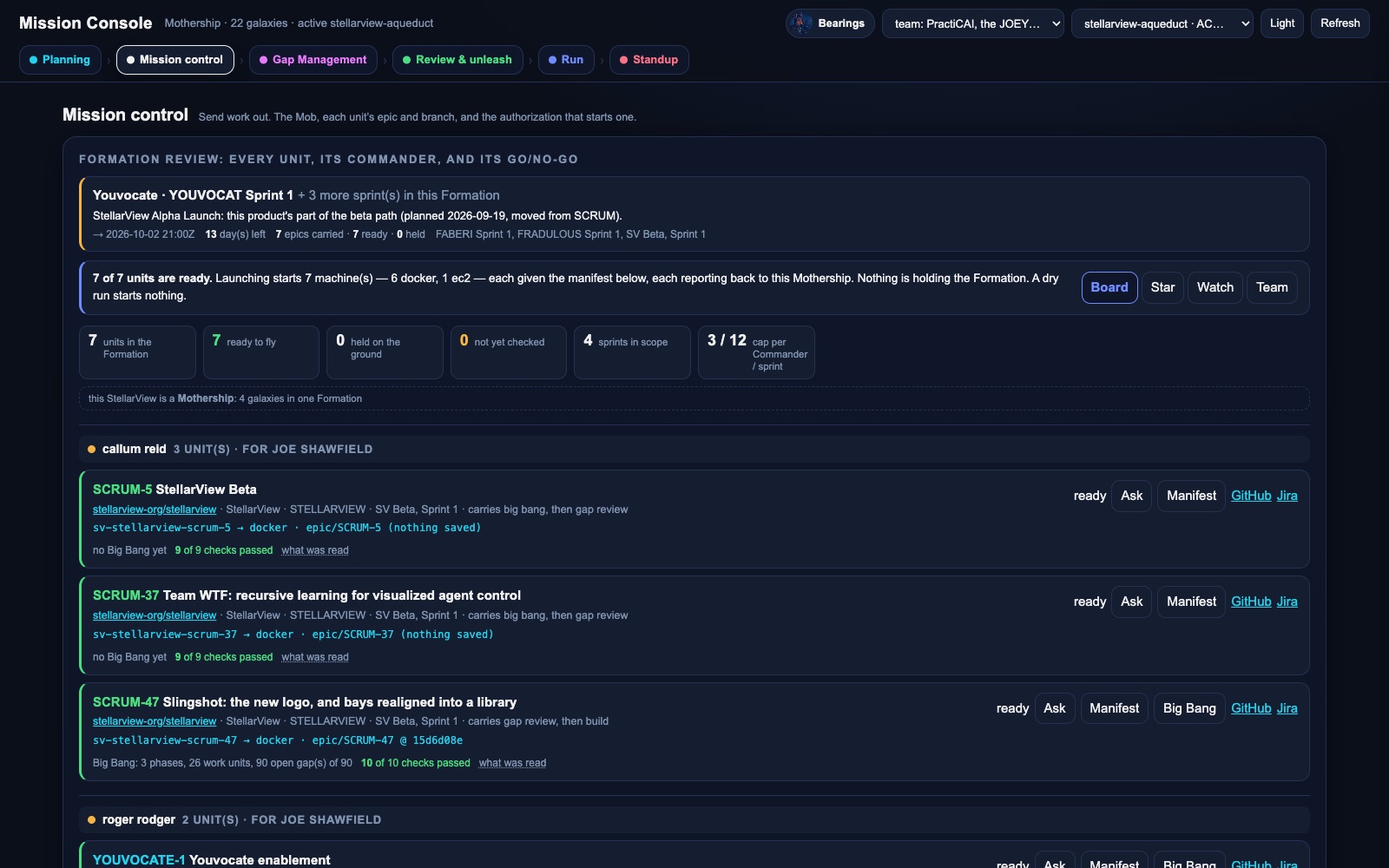1389x868 pixels.
Task: Click '9 of 9 checks passed' under SCRUM-5
Action: point(224,550)
